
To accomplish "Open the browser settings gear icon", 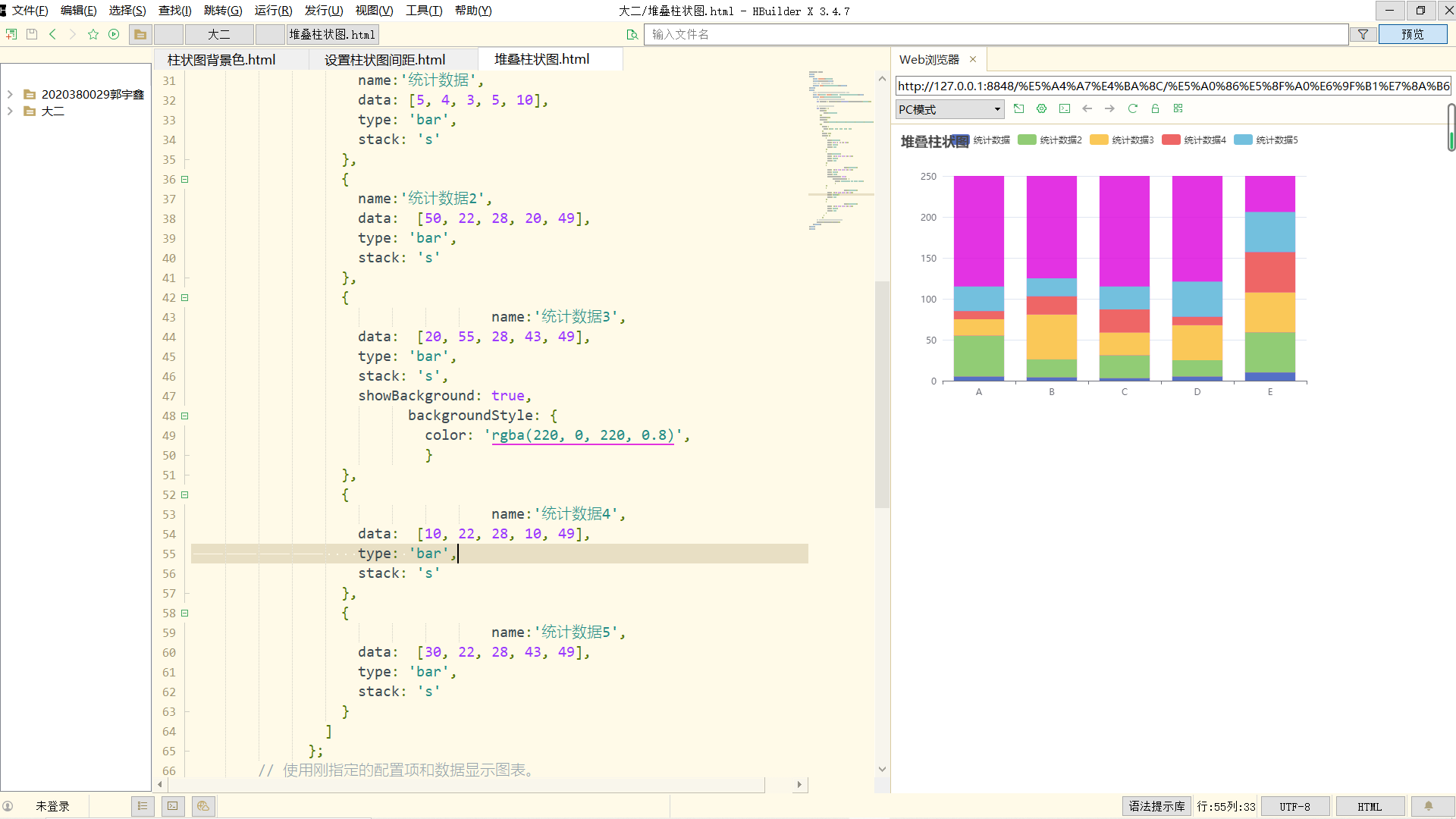I will click(x=1042, y=108).
